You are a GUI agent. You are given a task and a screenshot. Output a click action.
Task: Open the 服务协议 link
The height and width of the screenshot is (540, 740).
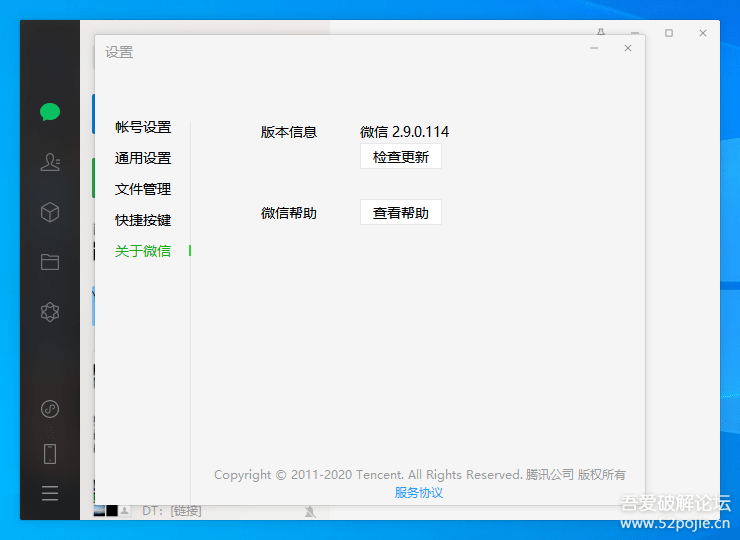point(418,492)
